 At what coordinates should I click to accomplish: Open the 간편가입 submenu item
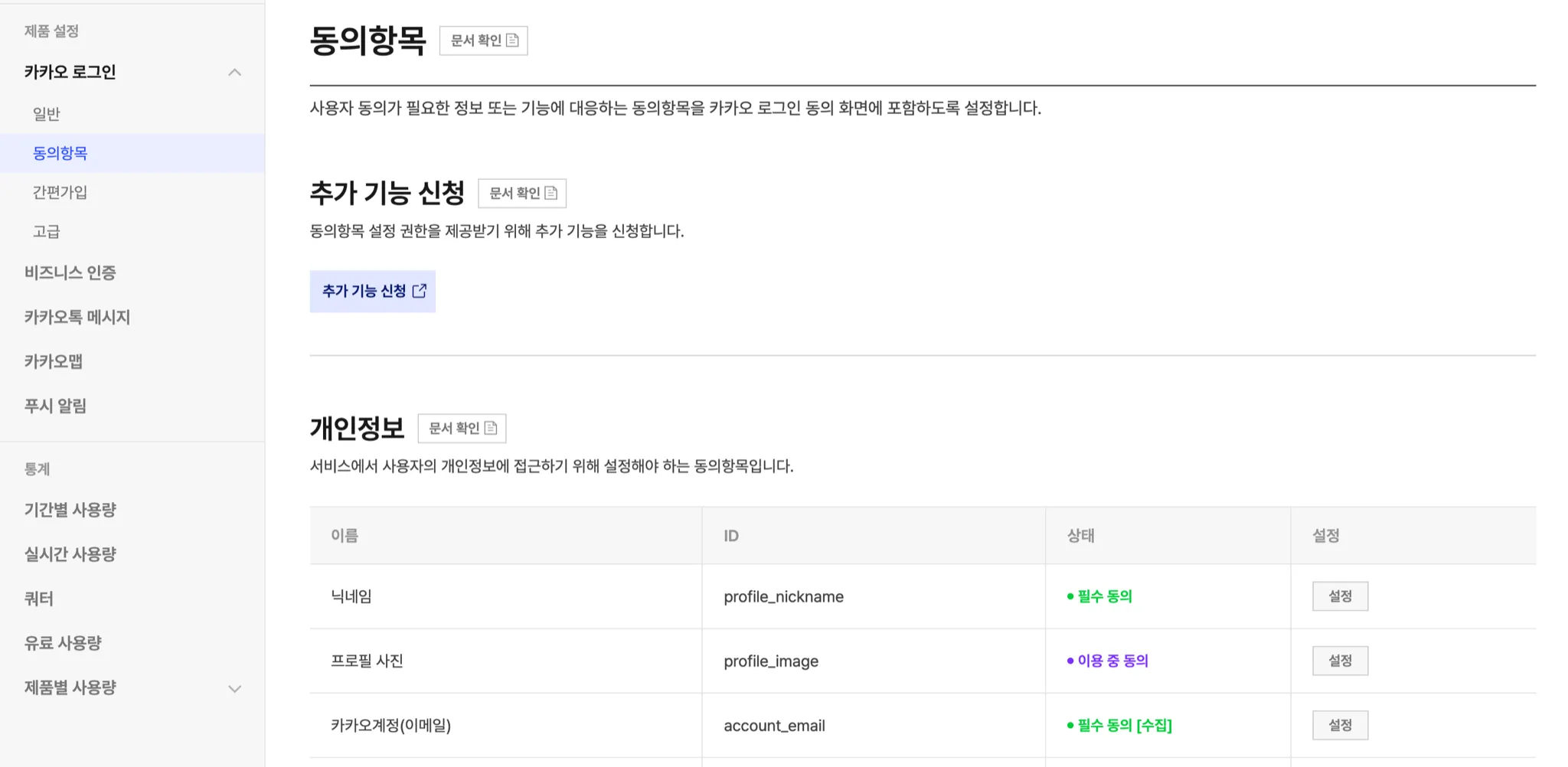pos(60,192)
